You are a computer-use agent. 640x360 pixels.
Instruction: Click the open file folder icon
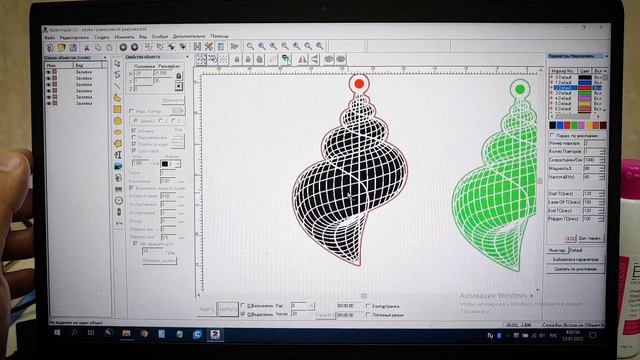[x=61, y=48]
